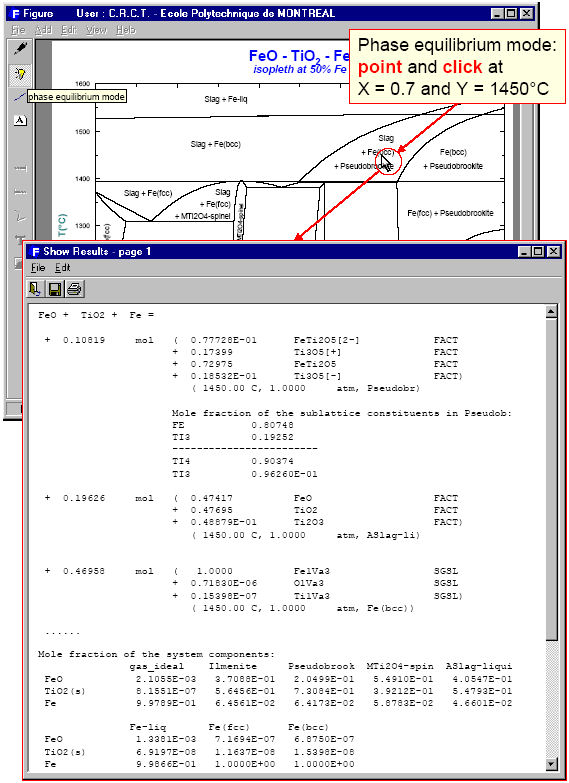
Task: Open Add menu in Figure window
Action: tap(43, 30)
